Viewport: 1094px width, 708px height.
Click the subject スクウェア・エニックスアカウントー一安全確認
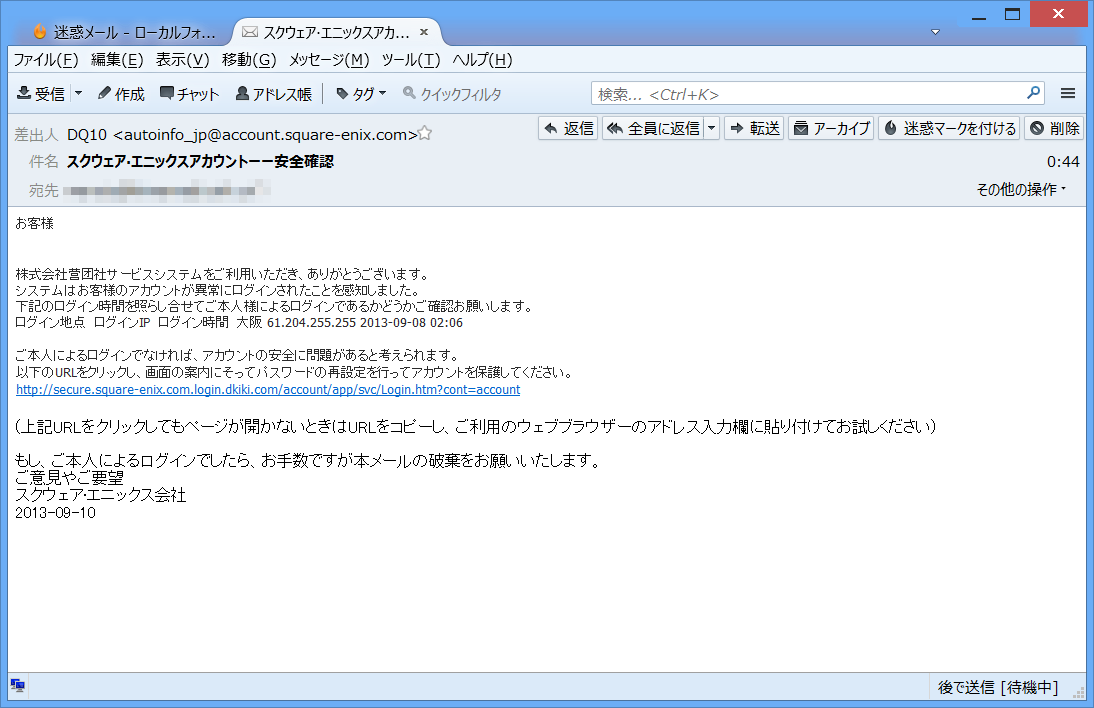[x=200, y=162]
